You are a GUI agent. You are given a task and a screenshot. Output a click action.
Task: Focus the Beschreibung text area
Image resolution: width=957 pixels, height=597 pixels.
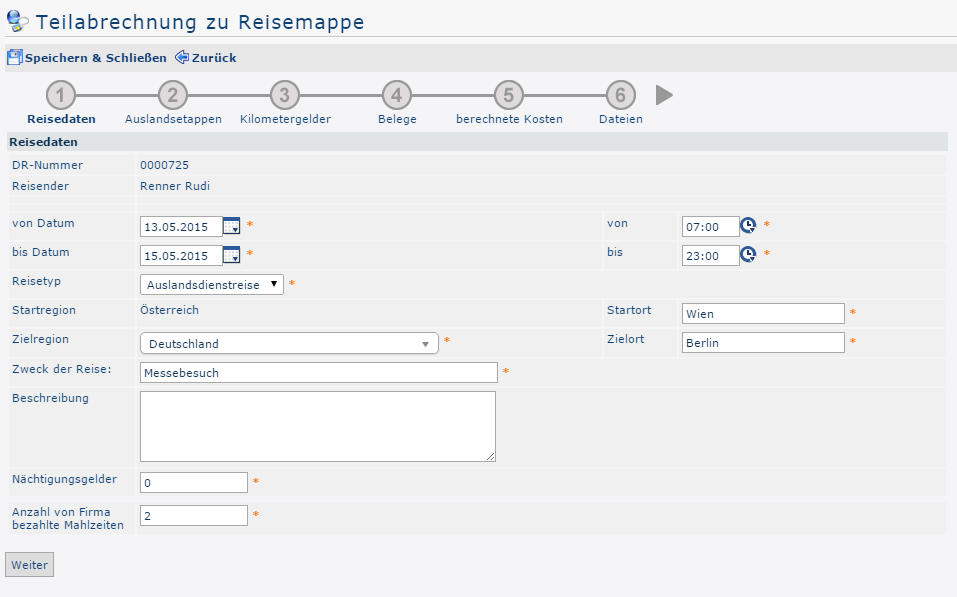click(318, 426)
